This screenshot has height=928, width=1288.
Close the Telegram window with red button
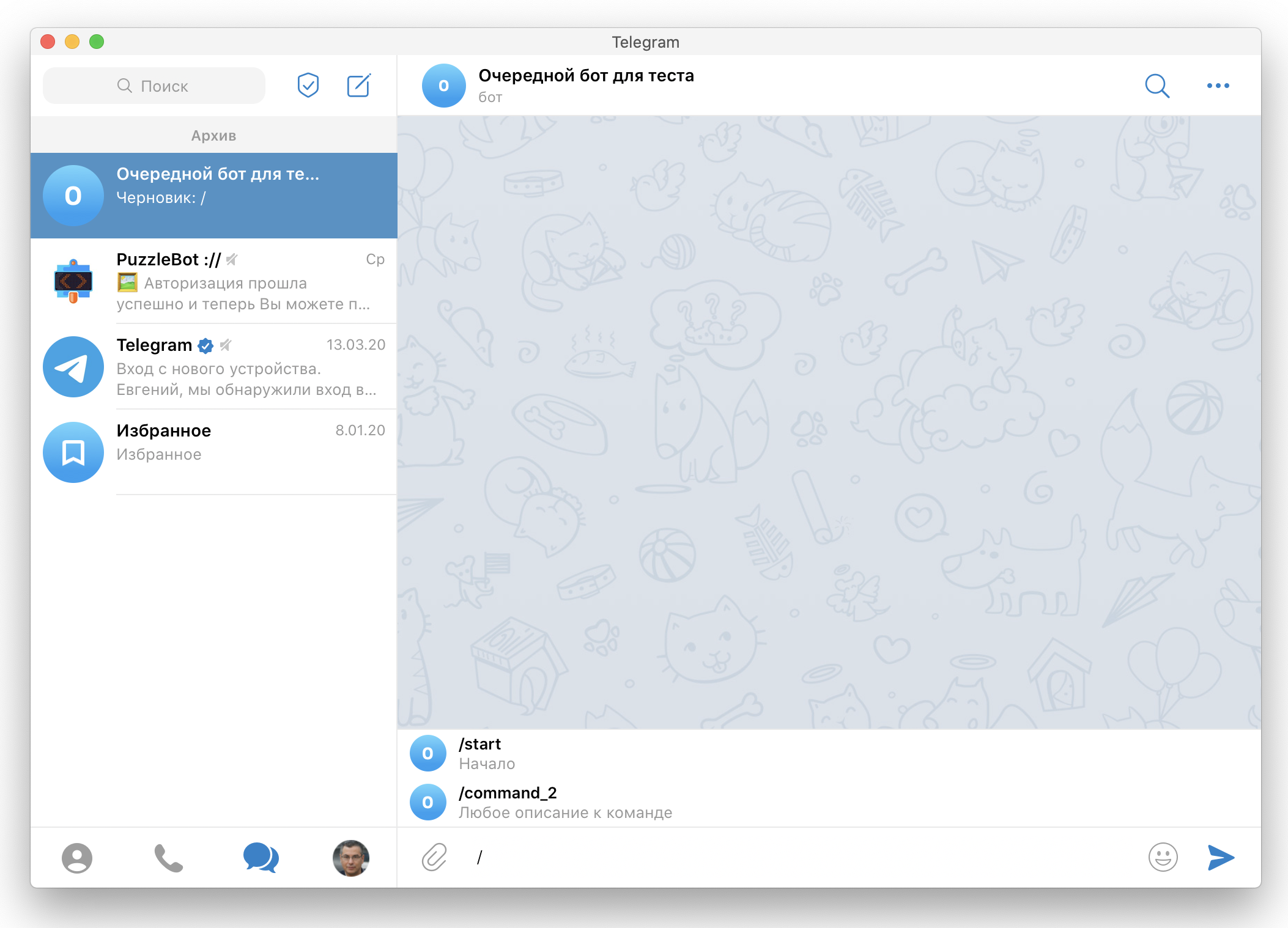point(48,42)
